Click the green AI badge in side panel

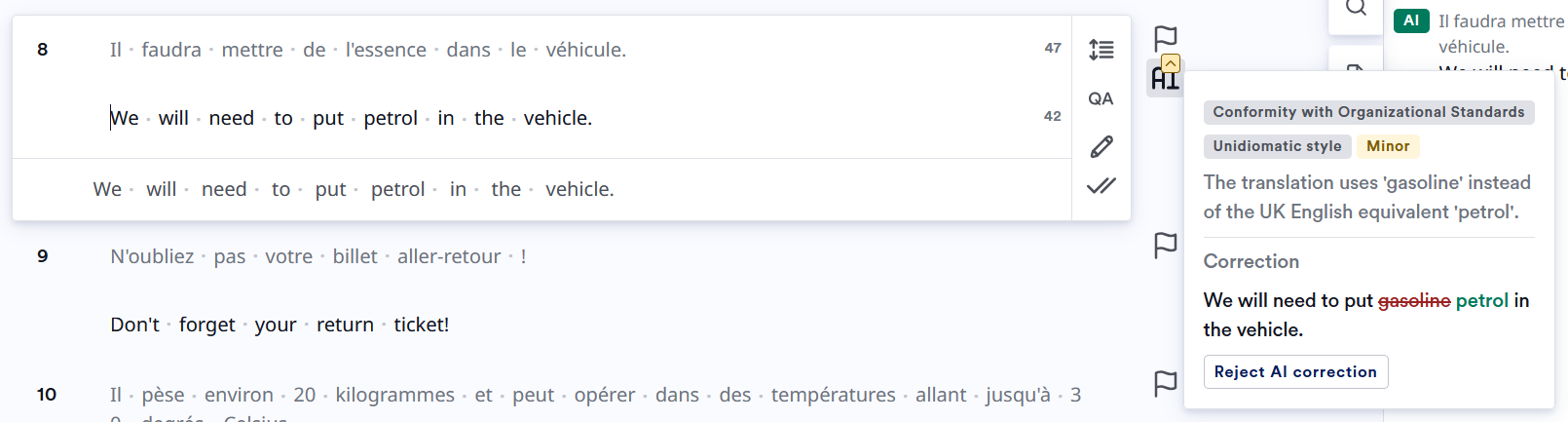tap(1411, 20)
